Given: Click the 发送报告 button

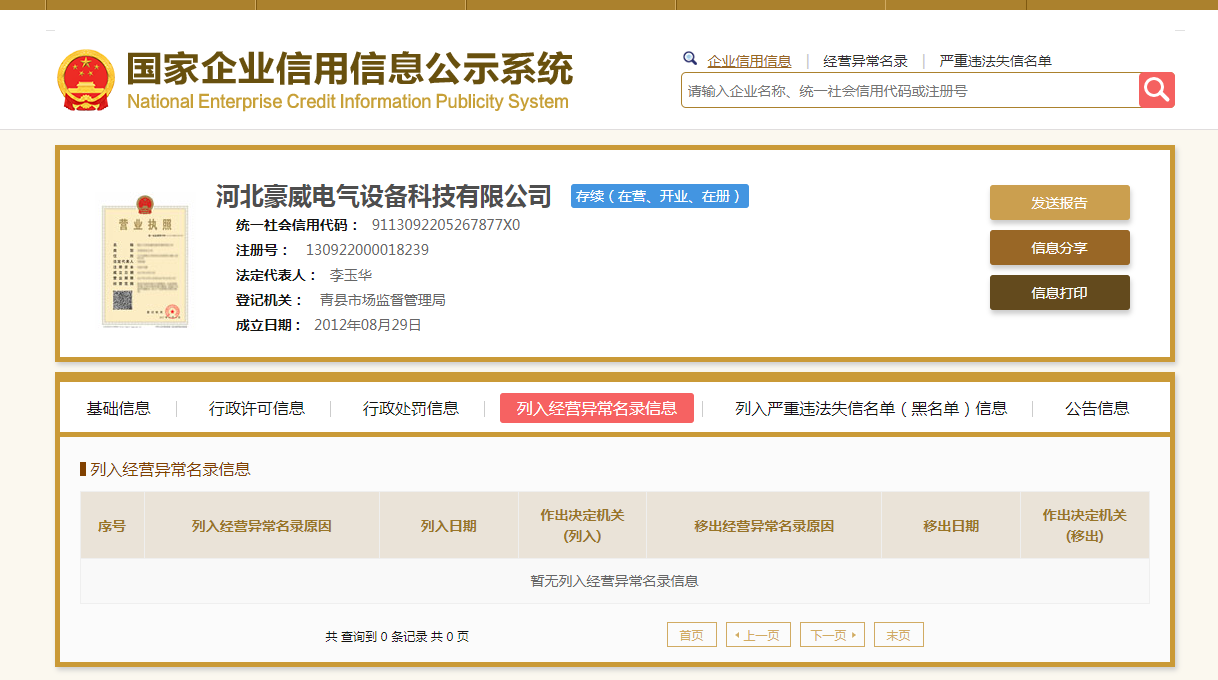Looking at the screenshot, I should pyautogui.click(x=1059, y=202).
